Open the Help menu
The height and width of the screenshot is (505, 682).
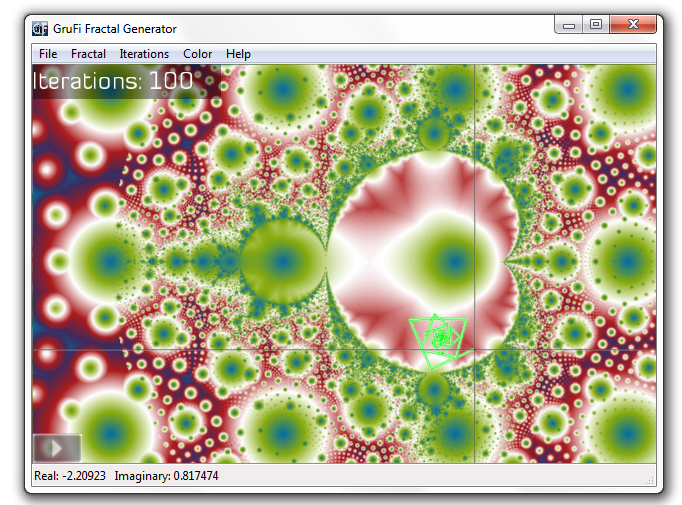tap(238, 54)
